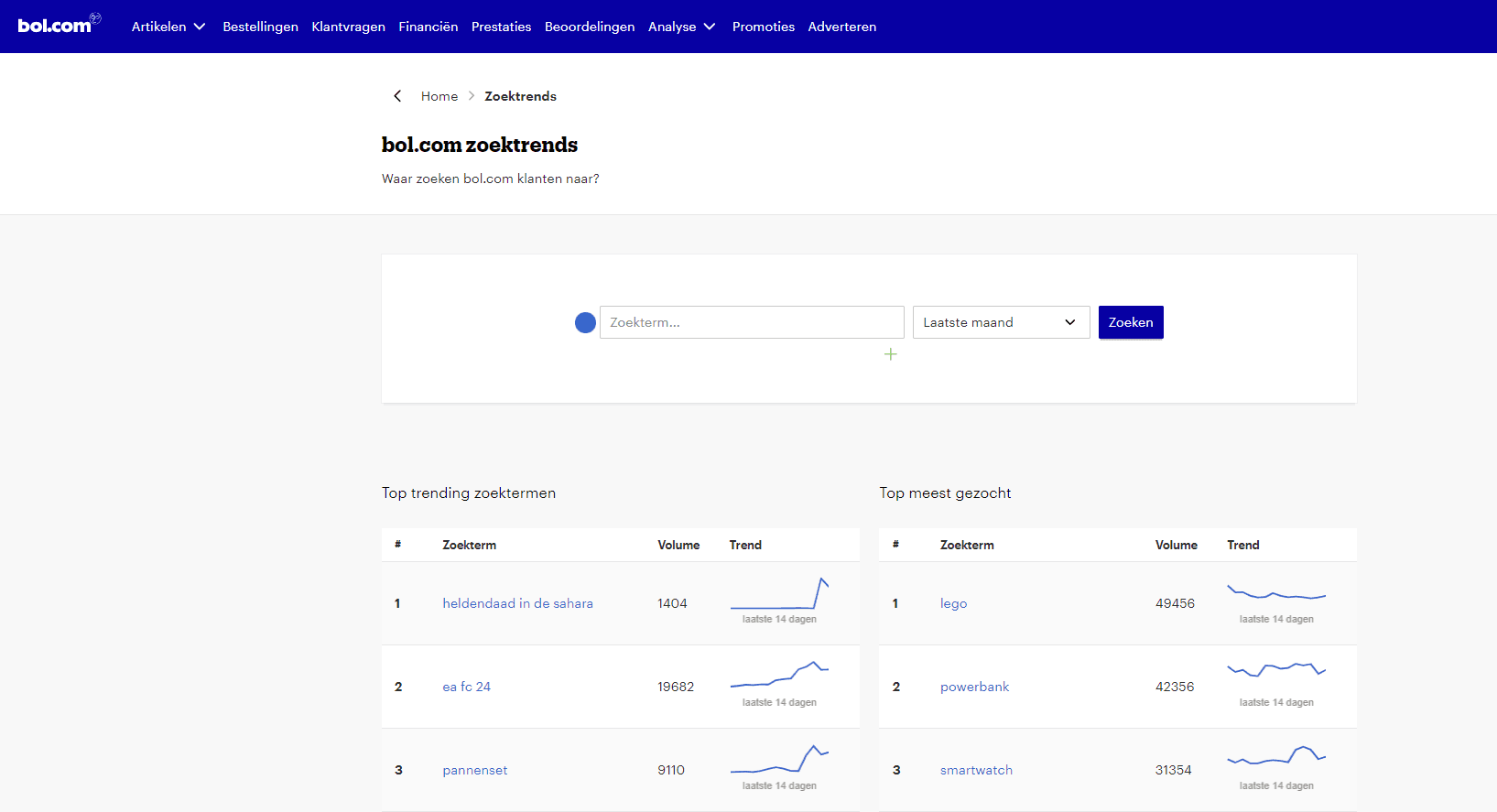
Task: Click trend sparkline for ea fc 24
Action: coord(779,675)
